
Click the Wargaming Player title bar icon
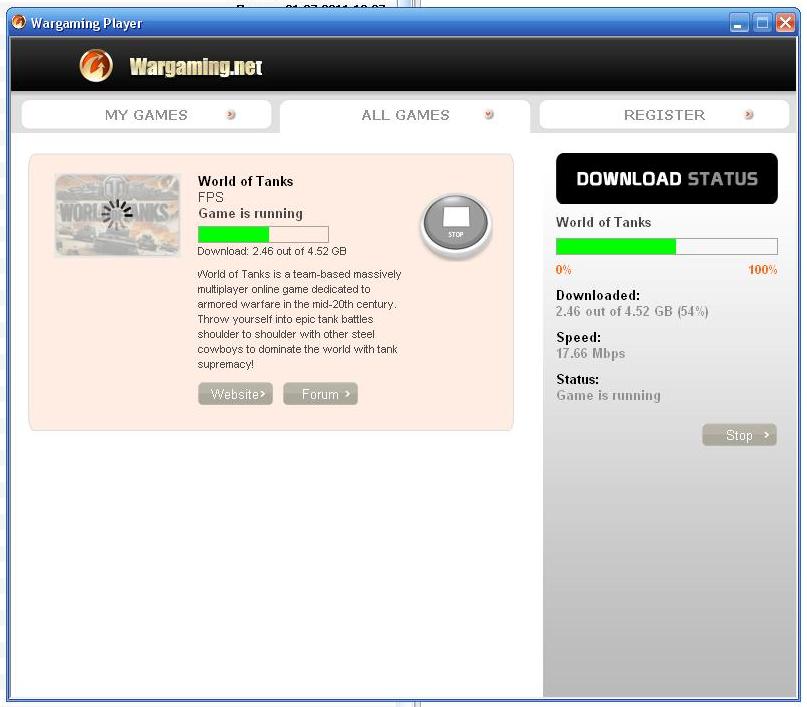pyautogui.click(x=19, y=22)
